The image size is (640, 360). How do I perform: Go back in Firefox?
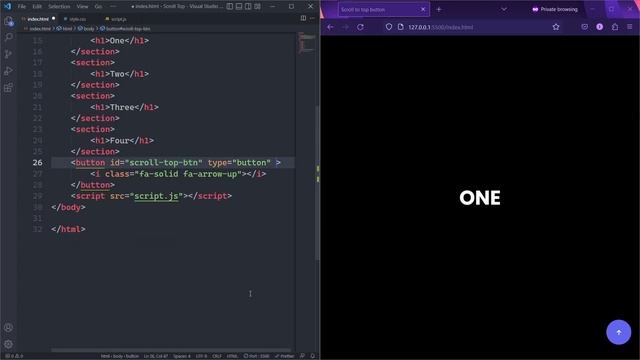pyautogui.click(x=330, y=27)
